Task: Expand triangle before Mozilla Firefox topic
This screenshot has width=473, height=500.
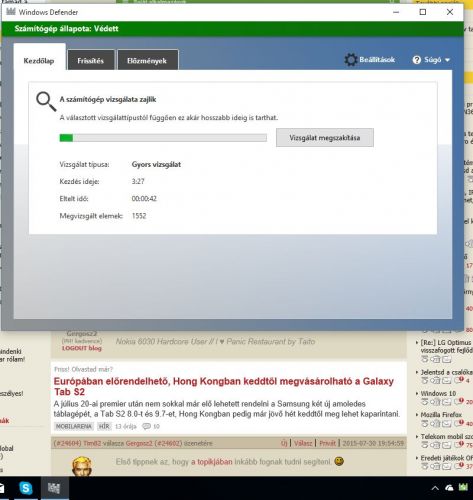Action: coord(417,415)
